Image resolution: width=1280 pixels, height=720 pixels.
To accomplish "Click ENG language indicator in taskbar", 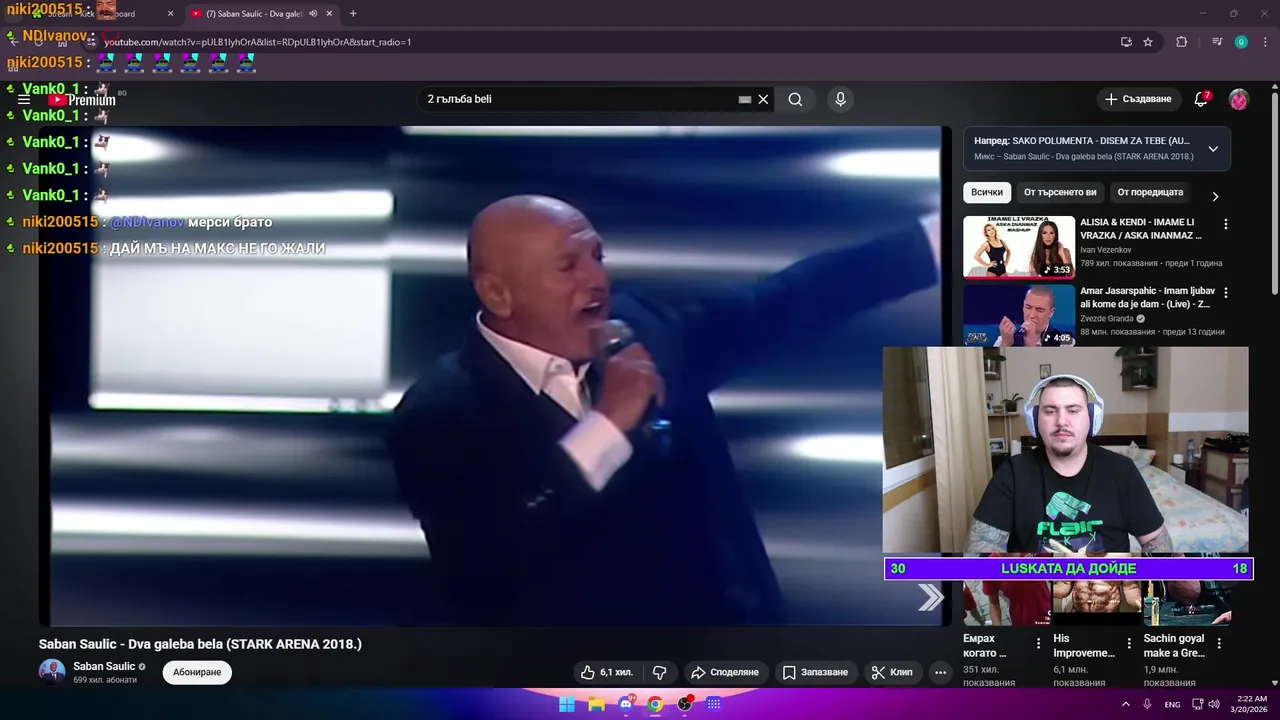I will click(x=1172, y=704).
